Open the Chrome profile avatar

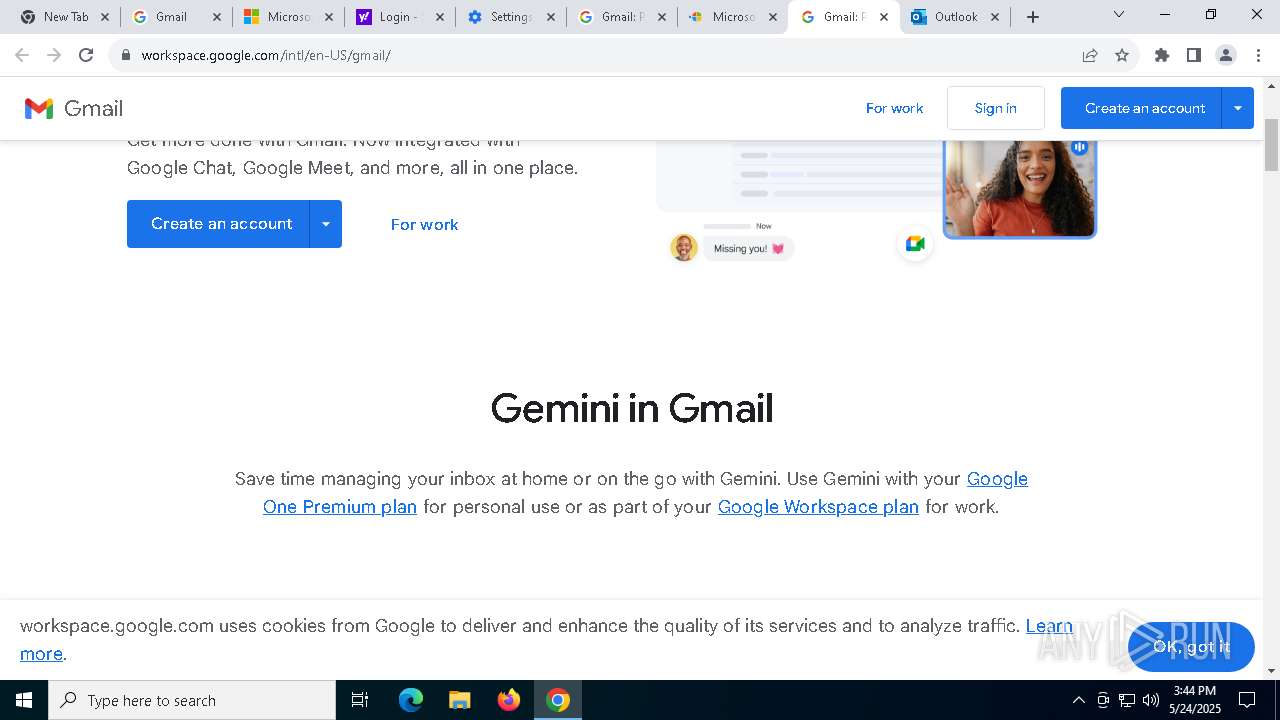1226,55
